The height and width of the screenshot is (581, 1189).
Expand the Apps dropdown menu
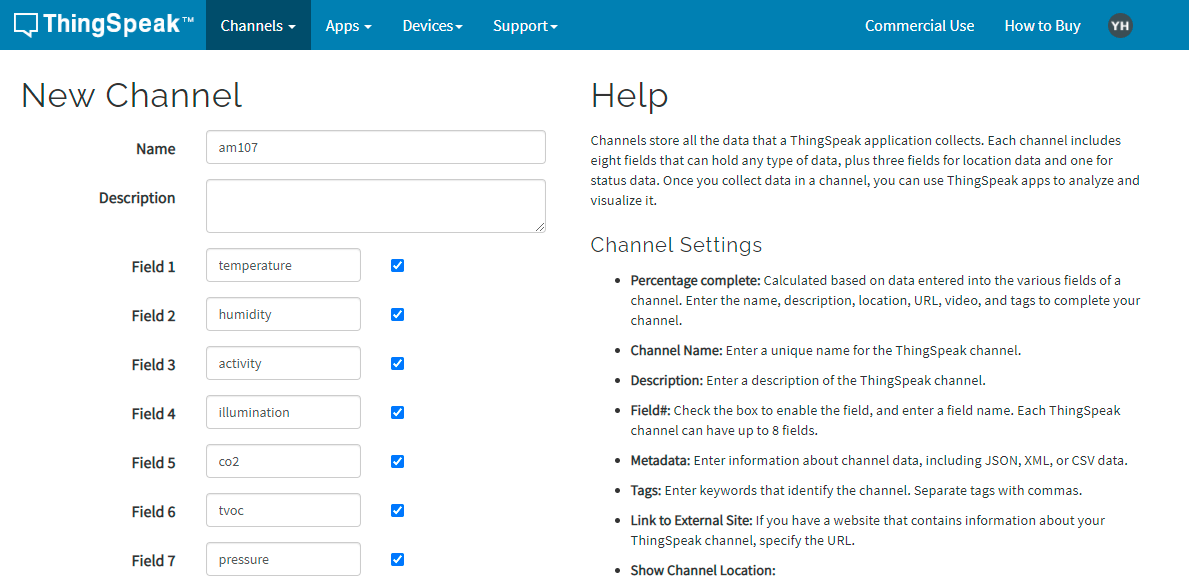pyautogui.click(x=349, y=25)
